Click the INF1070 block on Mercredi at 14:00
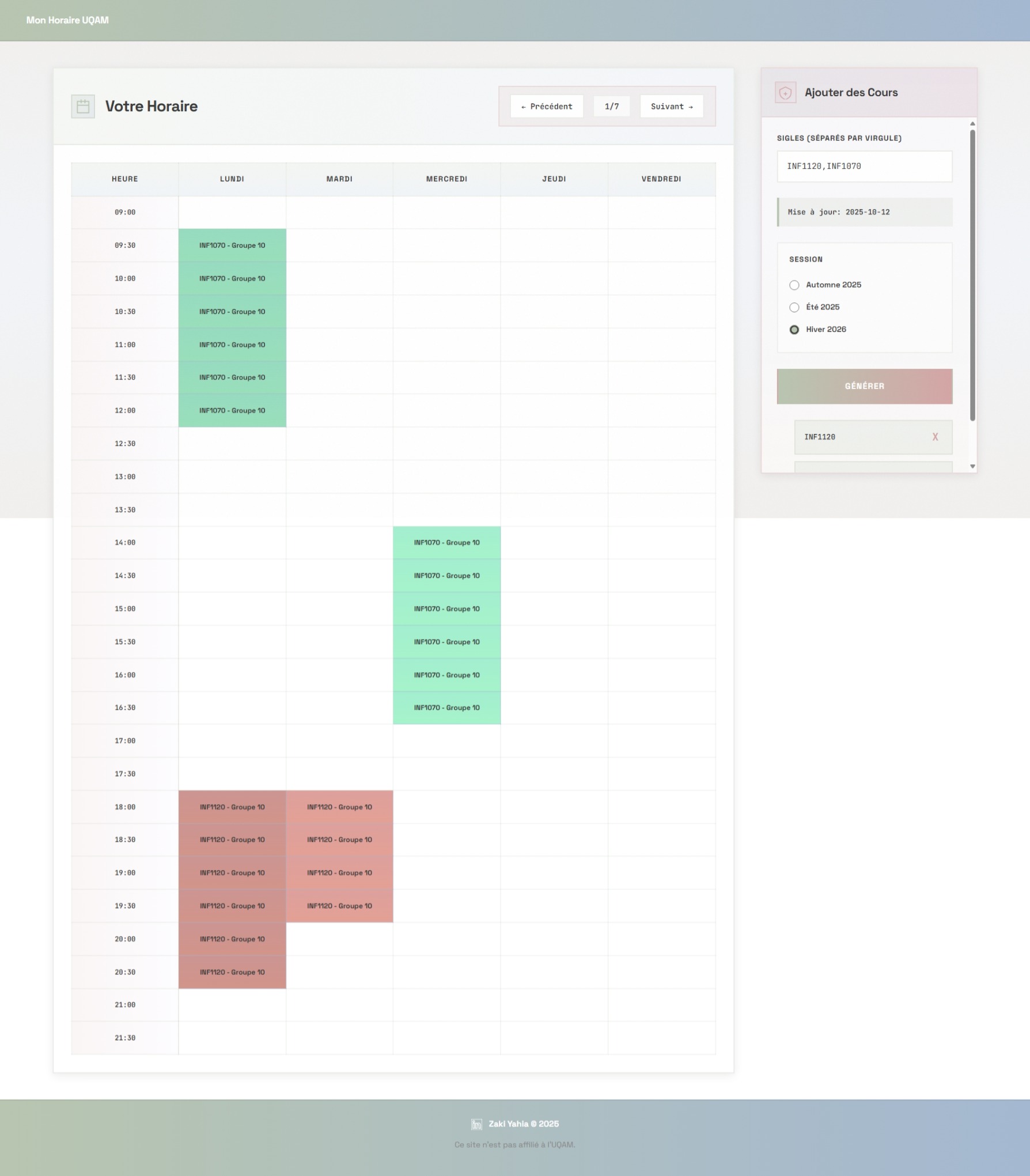 click(x=446, y=543)
